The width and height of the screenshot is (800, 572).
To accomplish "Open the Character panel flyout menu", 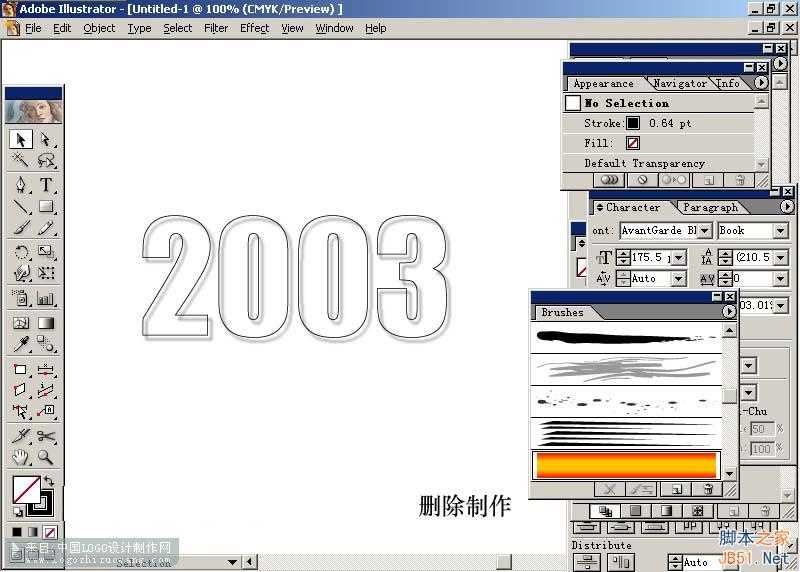I will point(787,207).
